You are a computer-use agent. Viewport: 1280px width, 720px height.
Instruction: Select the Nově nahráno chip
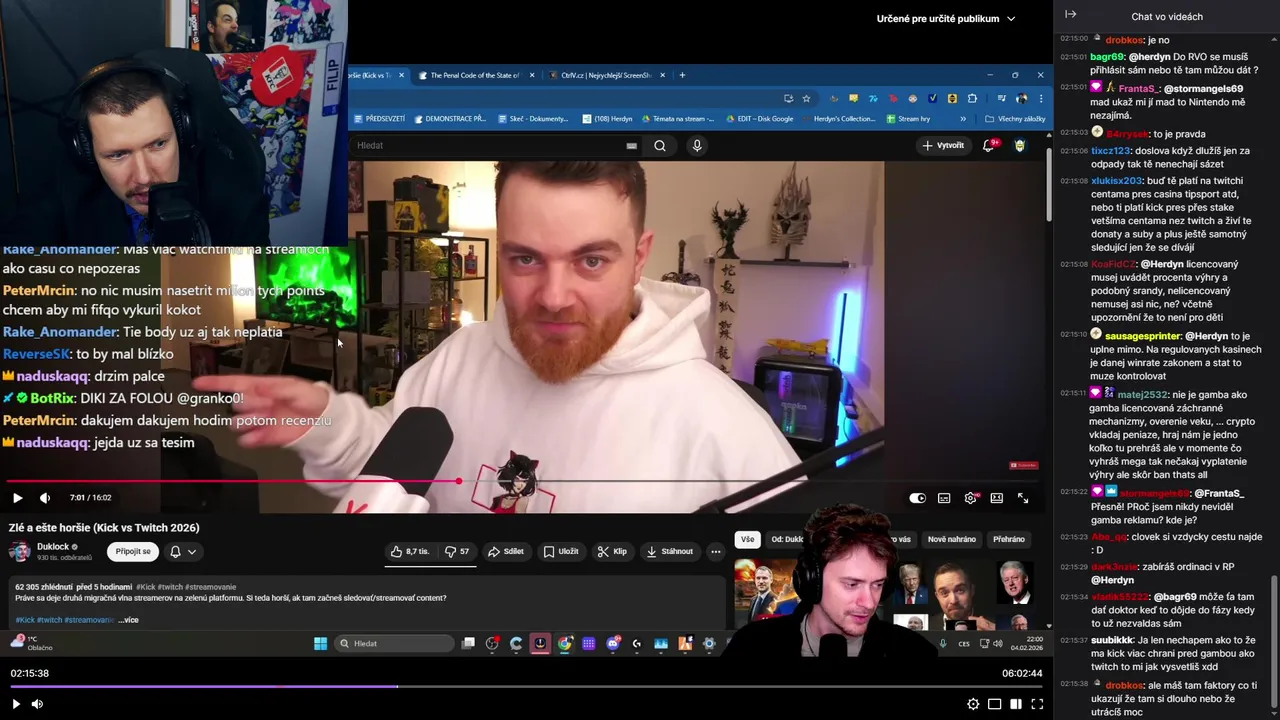[x=951, y=539]
